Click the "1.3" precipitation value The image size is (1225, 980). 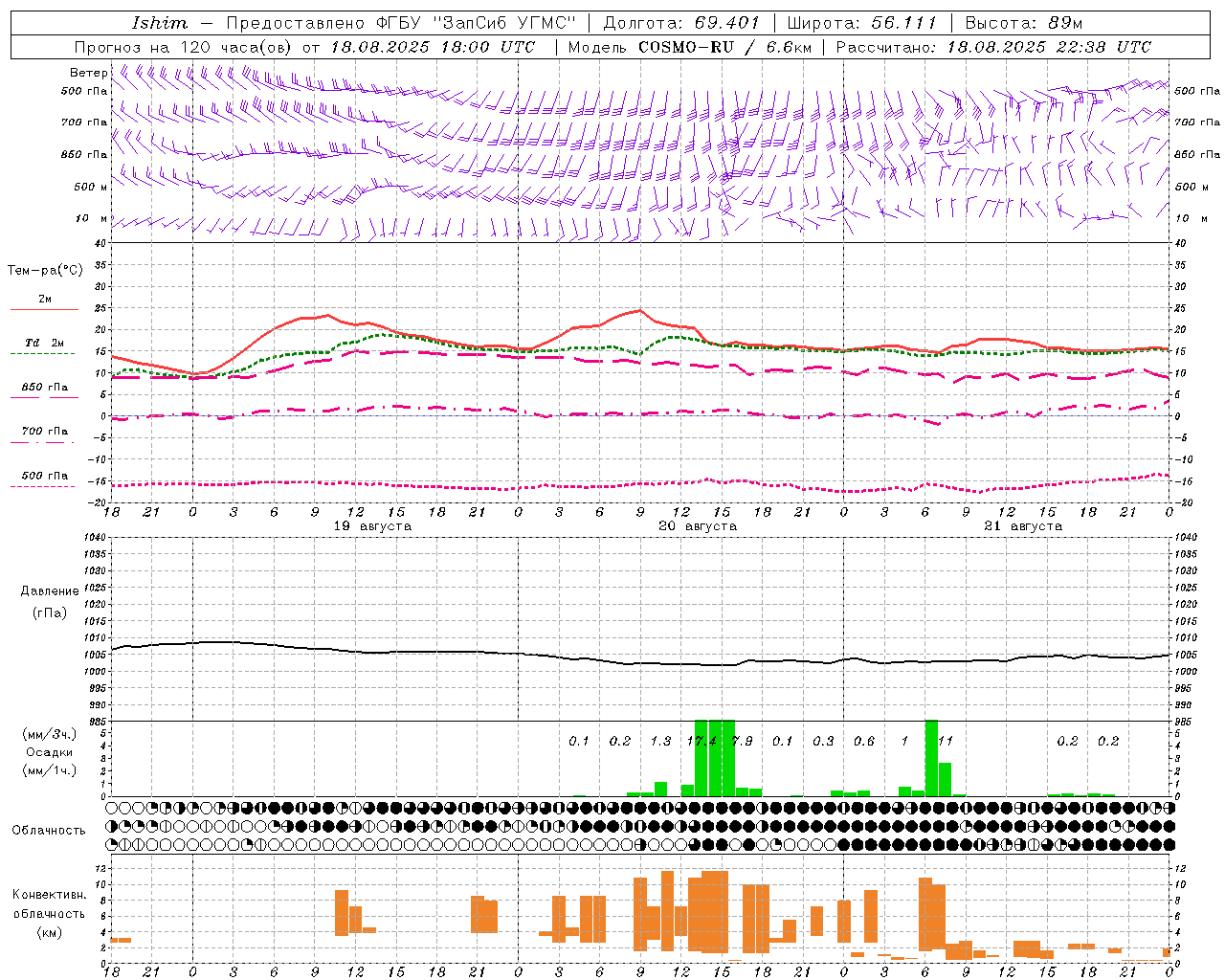click(660, 741)
